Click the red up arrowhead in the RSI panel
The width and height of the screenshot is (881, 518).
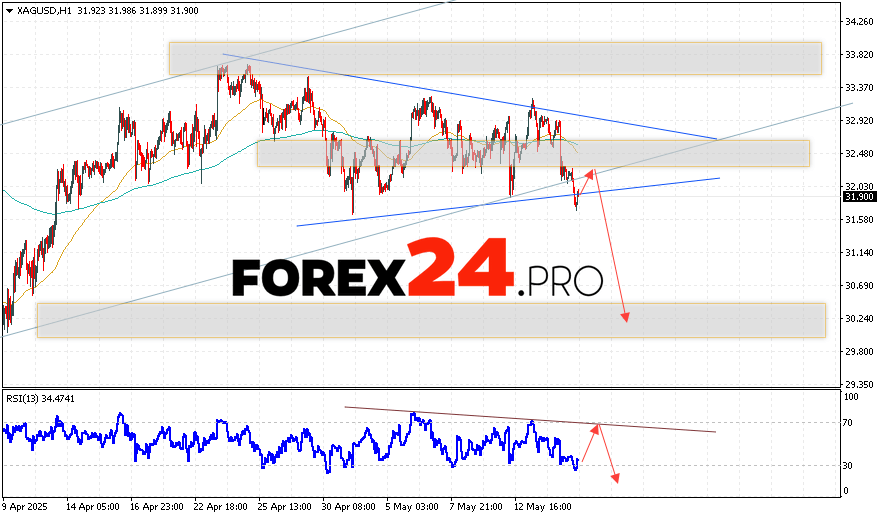598,428
